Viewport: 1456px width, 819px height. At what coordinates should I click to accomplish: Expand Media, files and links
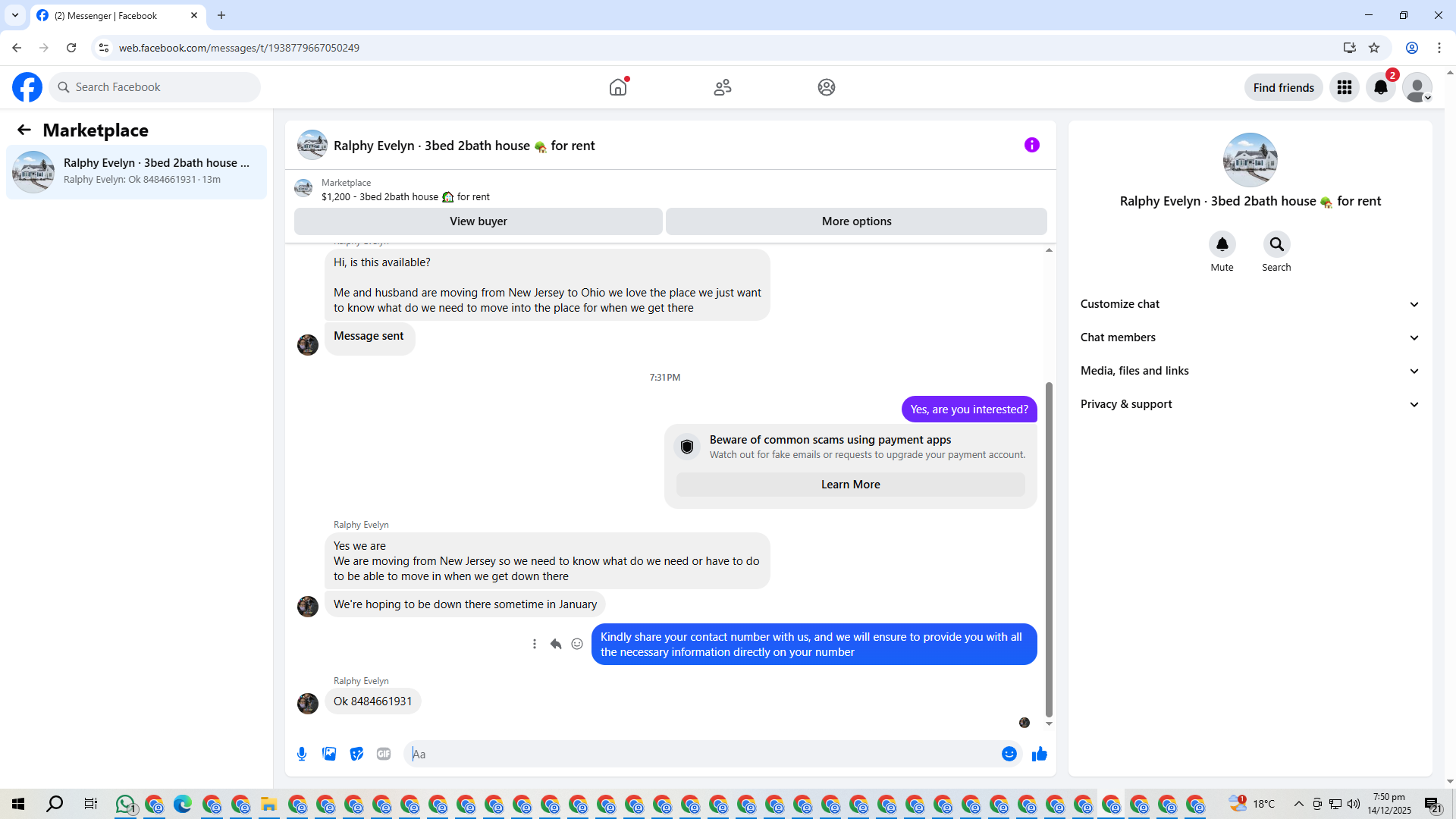1249,371
